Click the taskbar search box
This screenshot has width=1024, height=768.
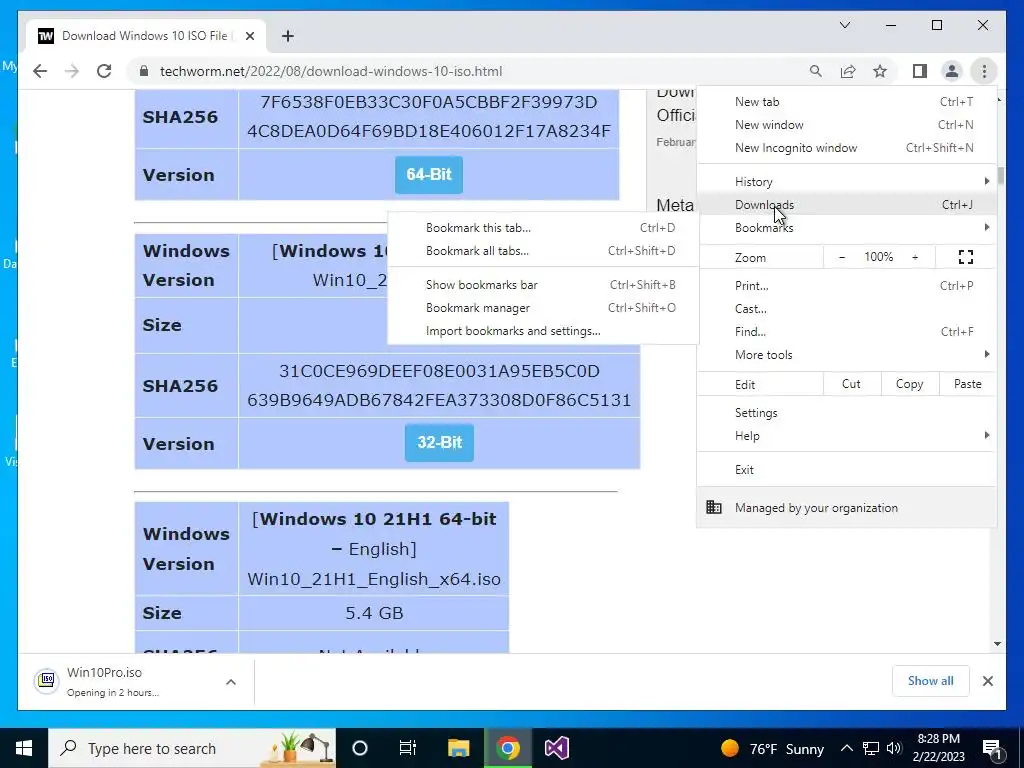pos(192,748)
